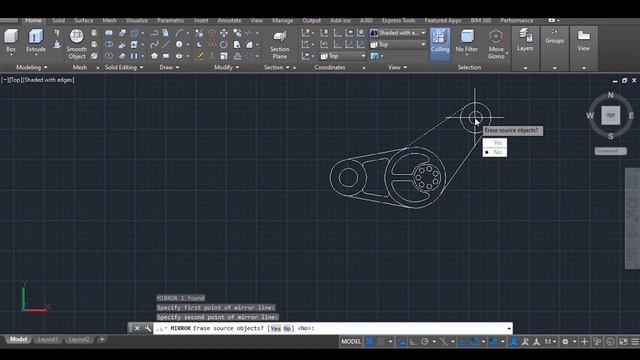The image size is (640, 360).
Task: Click the Solid Intersect icon in Solid Editing
Action: pos(109,56)
